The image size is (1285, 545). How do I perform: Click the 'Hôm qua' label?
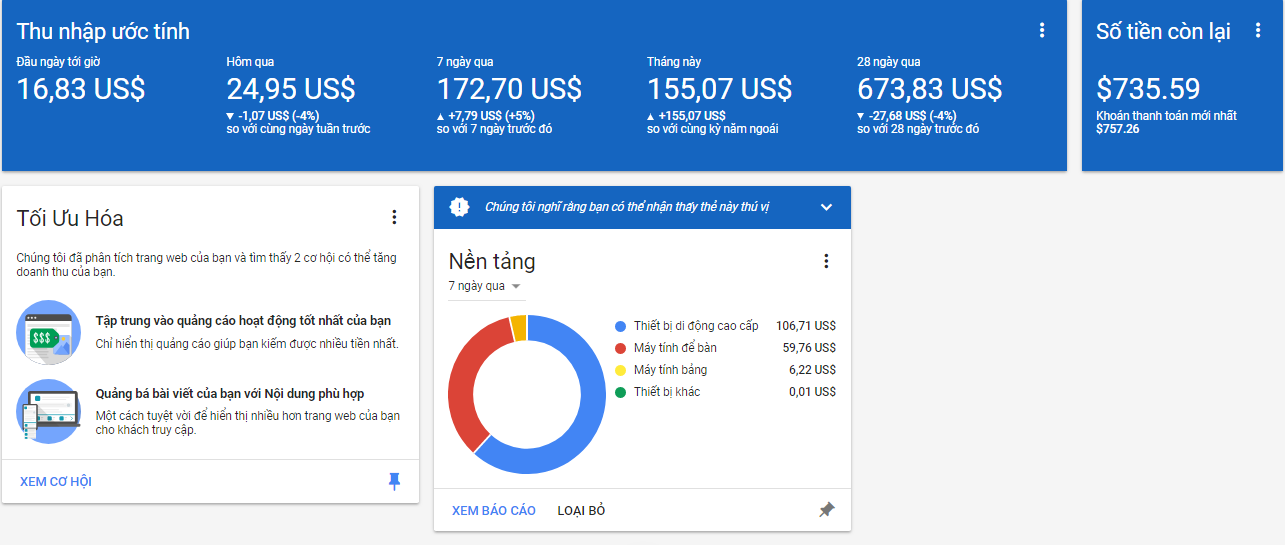click(249, 62)
